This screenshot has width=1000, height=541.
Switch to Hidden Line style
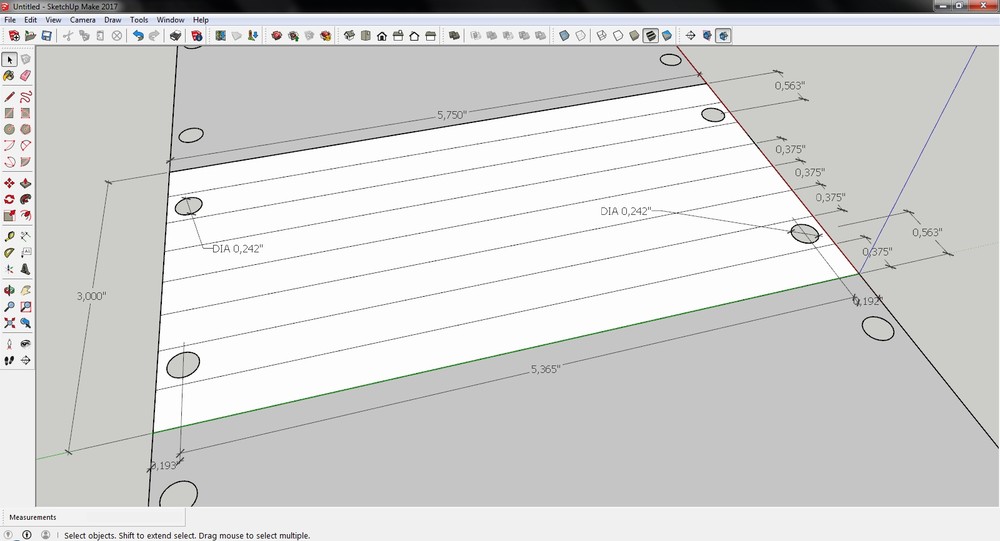coord(617,36)
